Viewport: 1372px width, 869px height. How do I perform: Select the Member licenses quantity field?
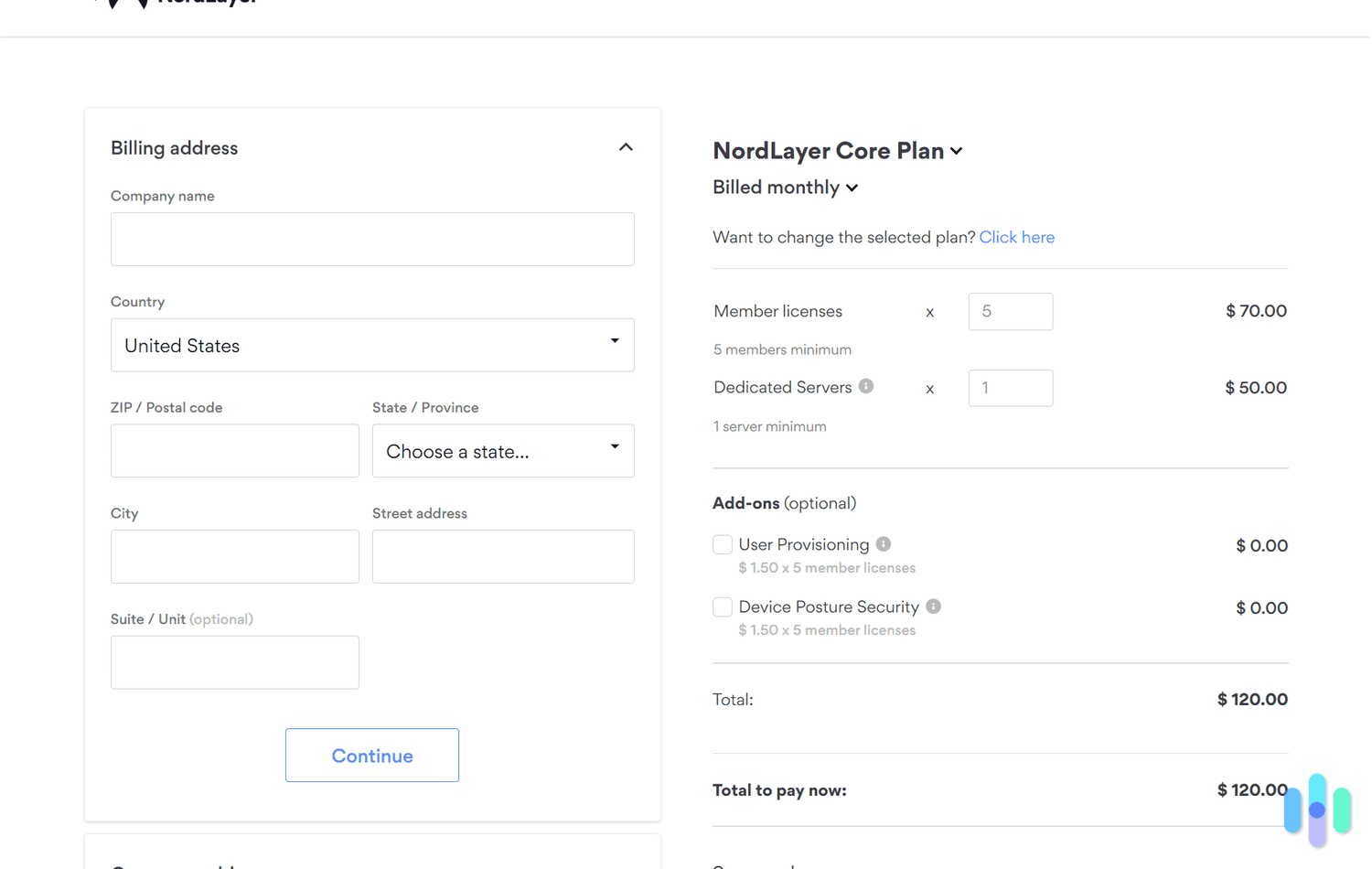1010,311
